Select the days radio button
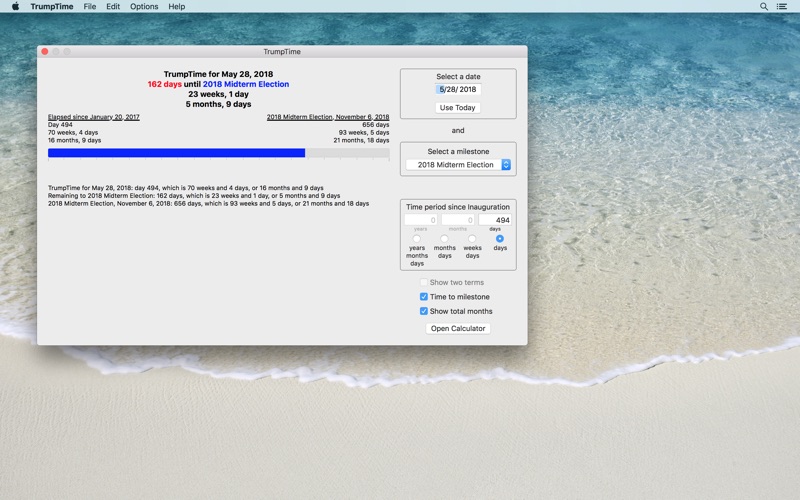The image size is (800, 500). click(499, 238)
